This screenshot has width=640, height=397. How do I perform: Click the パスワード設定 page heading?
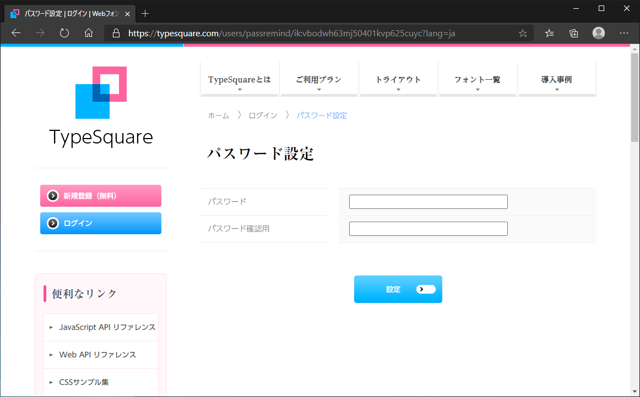pos(260,154)
